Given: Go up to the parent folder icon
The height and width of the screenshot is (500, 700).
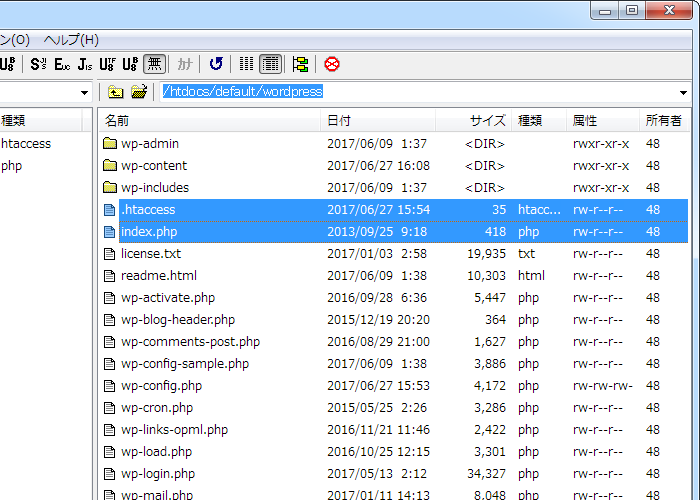Looking at the screenshot, I should tap(116, 92).
